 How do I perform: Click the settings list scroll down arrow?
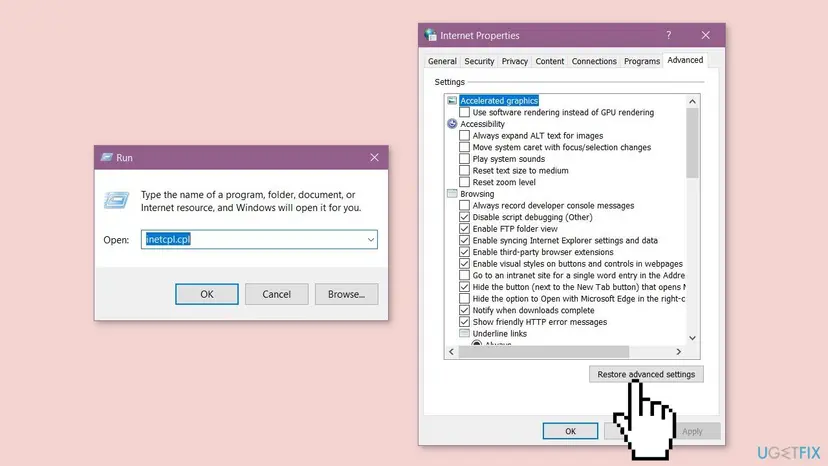point(692,338)
